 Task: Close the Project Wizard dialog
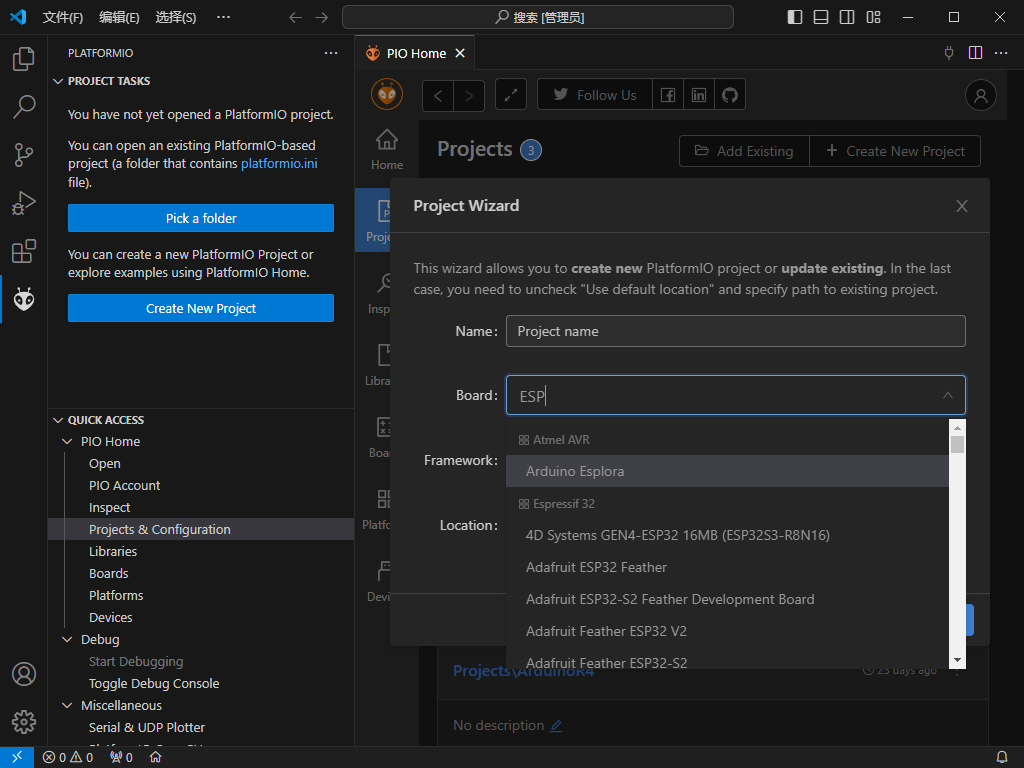[961, 206]
